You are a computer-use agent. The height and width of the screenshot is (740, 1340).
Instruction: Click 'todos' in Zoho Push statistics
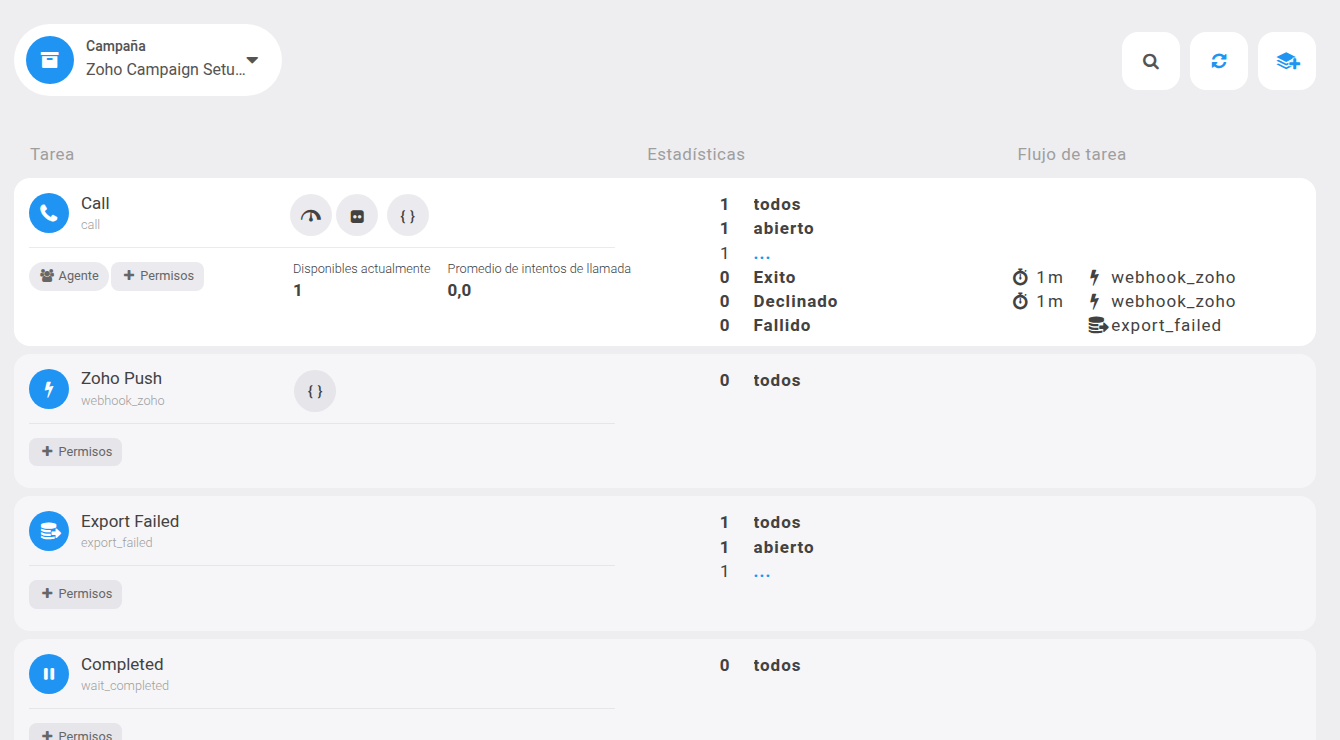point(777,381)
